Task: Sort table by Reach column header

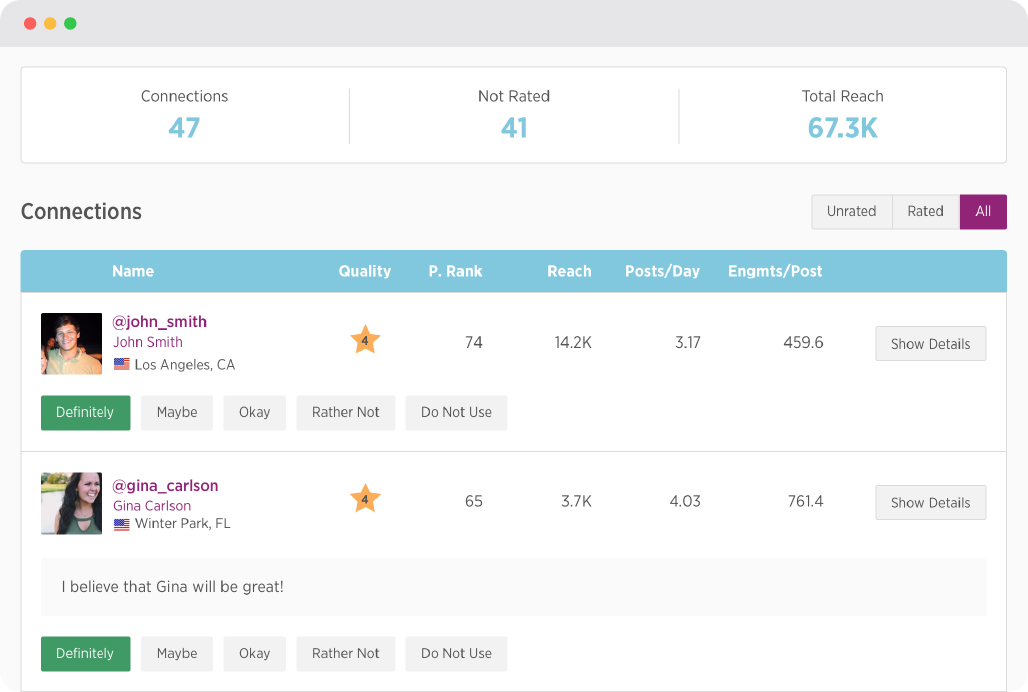Action: pyautogui.click(x=569, y=271)
